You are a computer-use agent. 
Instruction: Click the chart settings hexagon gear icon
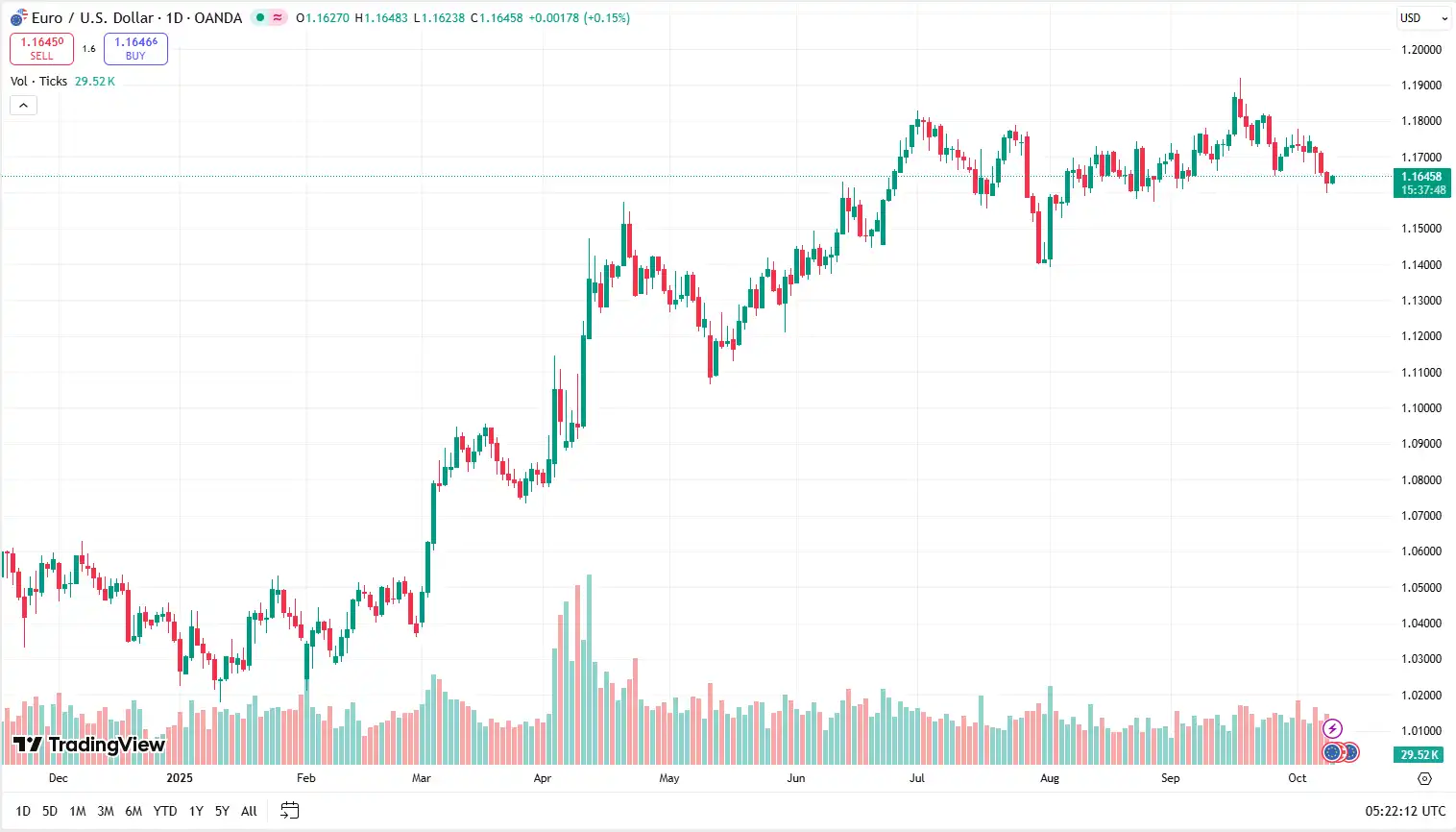[x=1425, y=778]
